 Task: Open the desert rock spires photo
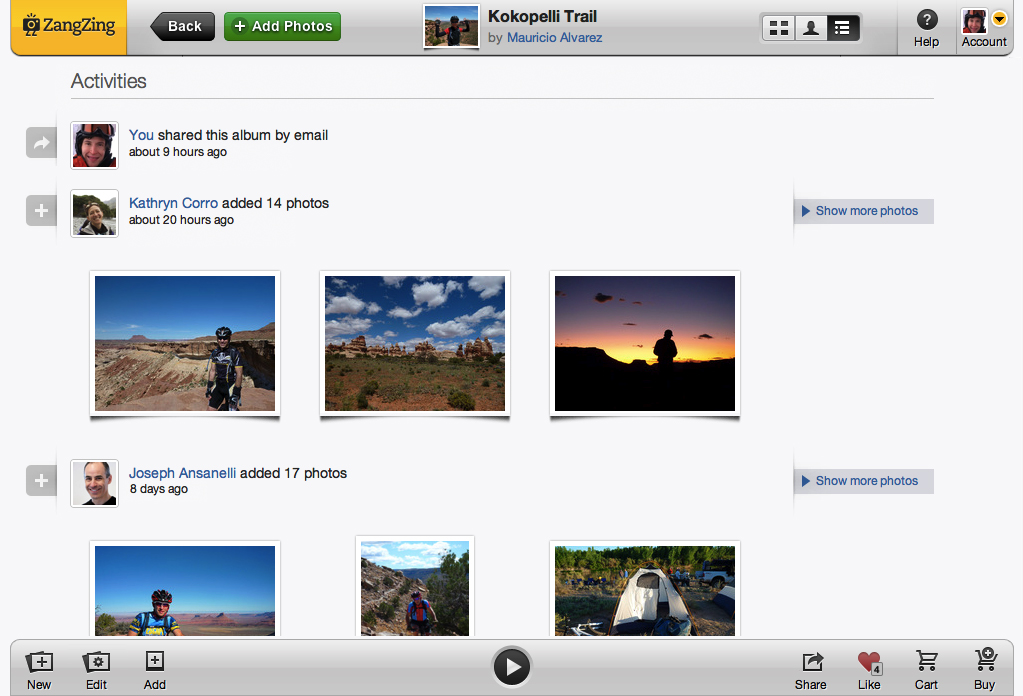[415, 343]
